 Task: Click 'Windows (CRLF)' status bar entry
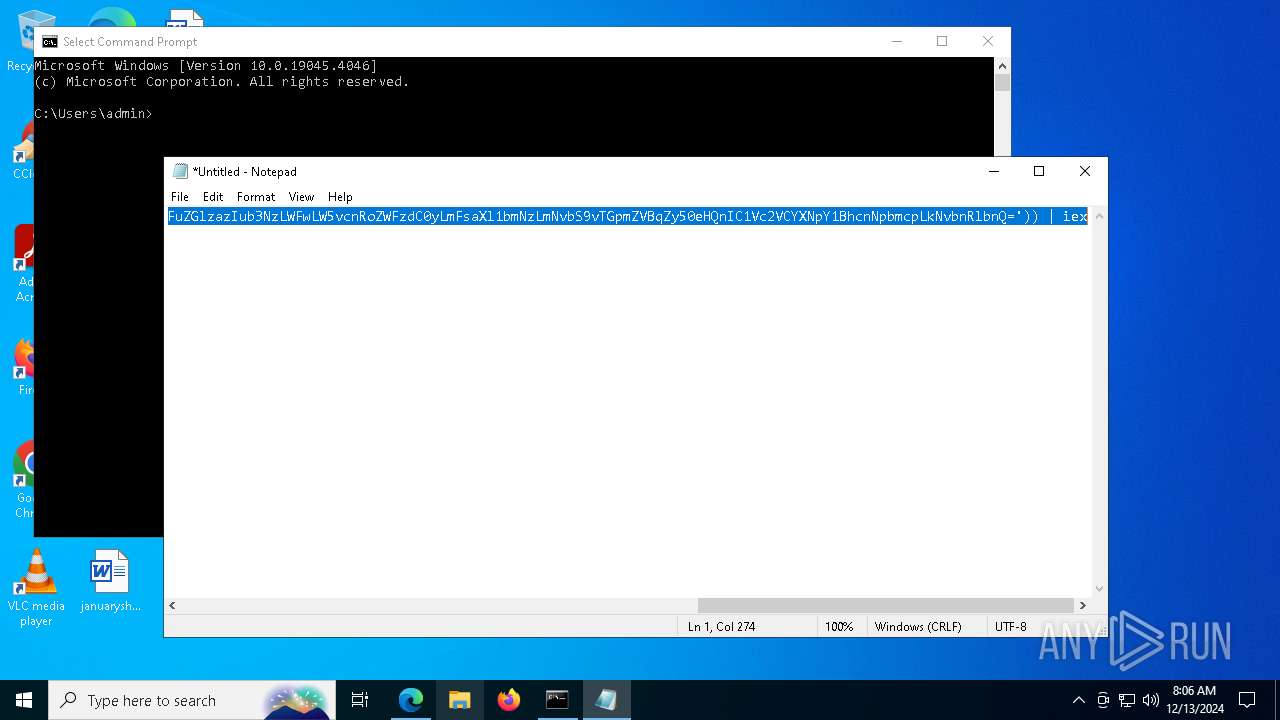[x=918, y=626]
